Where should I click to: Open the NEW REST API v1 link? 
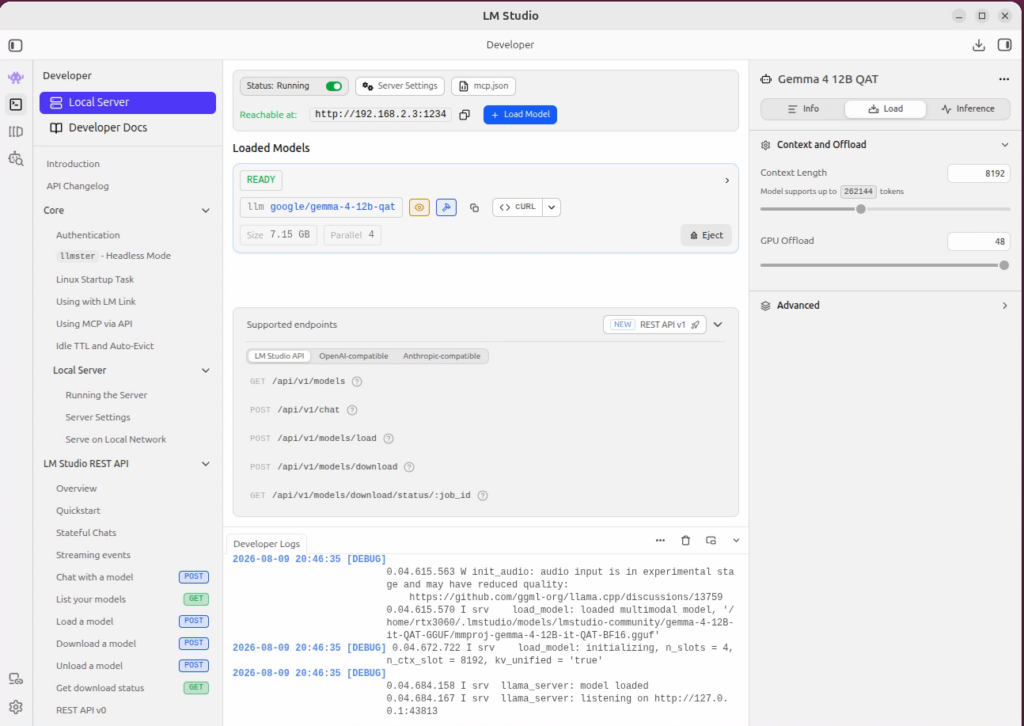click(x=654, y=325)
